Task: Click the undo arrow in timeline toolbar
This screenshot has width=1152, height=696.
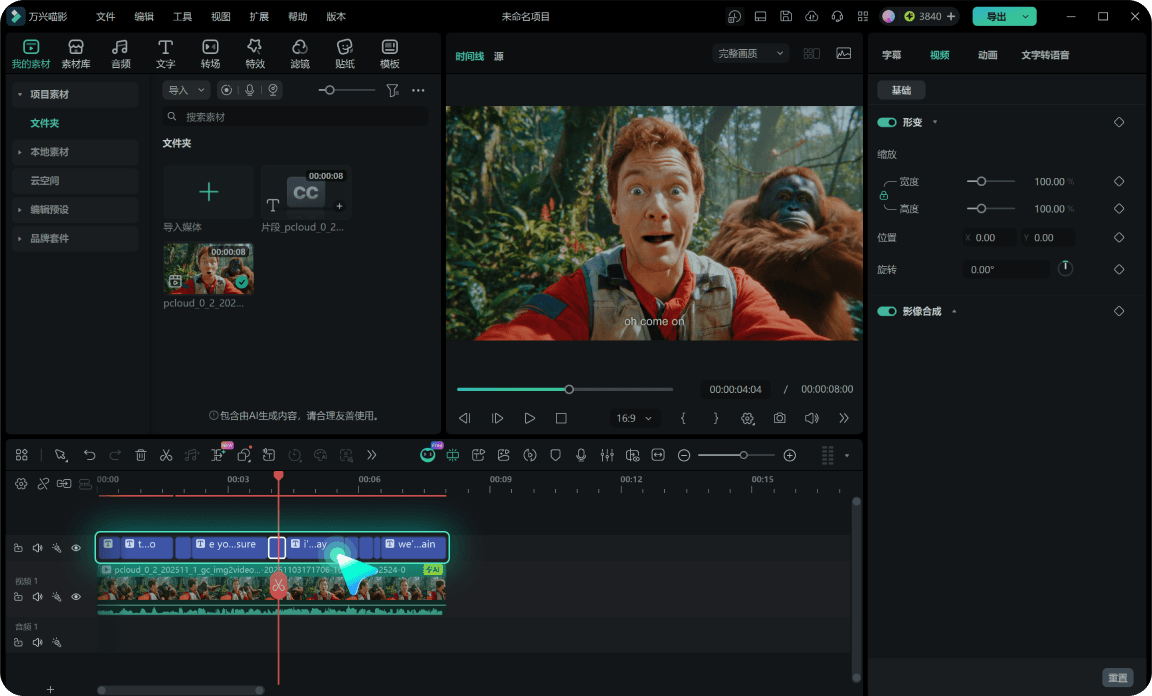Action: pyautogui.click(x=90, y=456)
